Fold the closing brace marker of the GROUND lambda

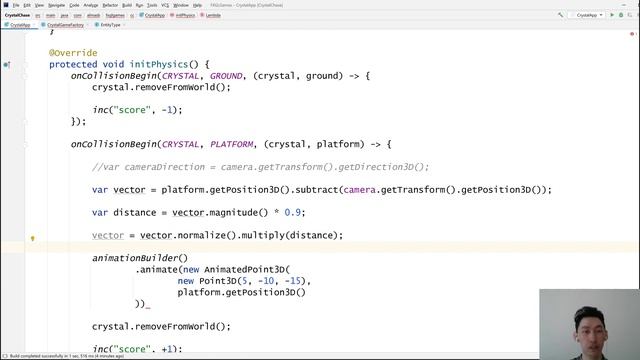25,122
